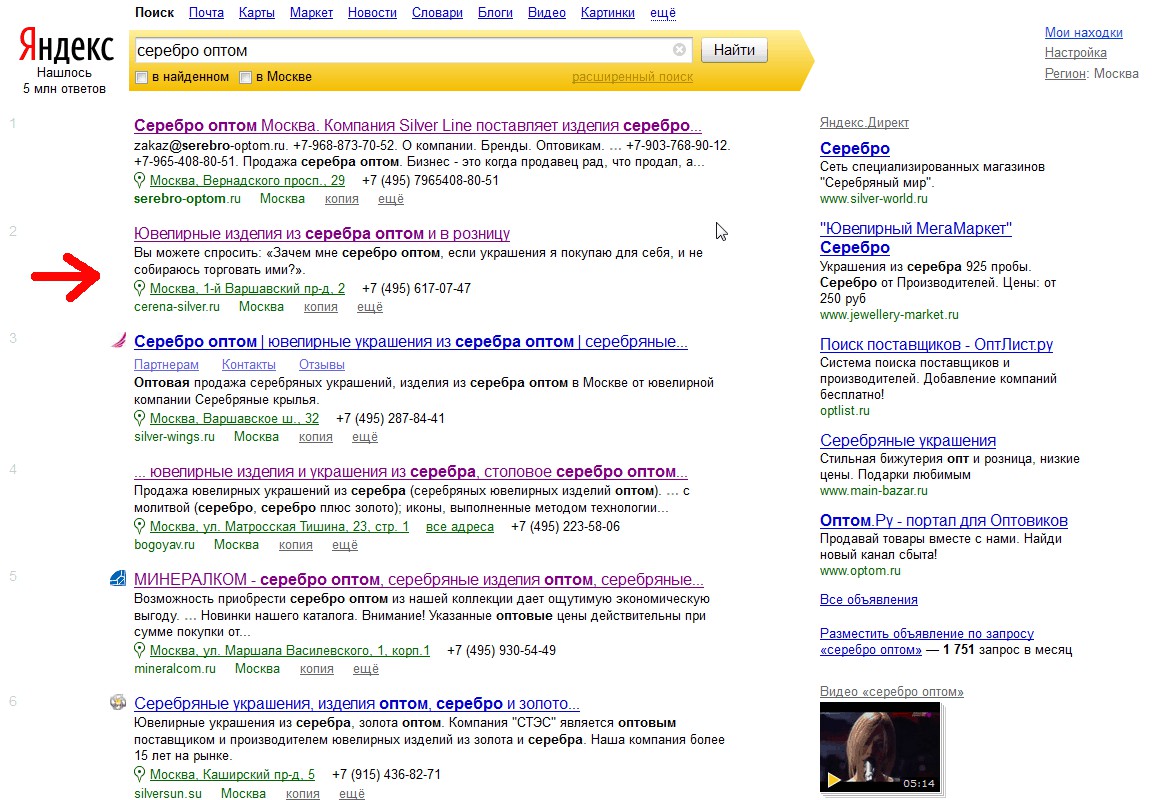Expand 'ещё' under the bogoyav.ru result
Image resolution: width=1152 pixels, height=800 pixels.
(345, 545)
